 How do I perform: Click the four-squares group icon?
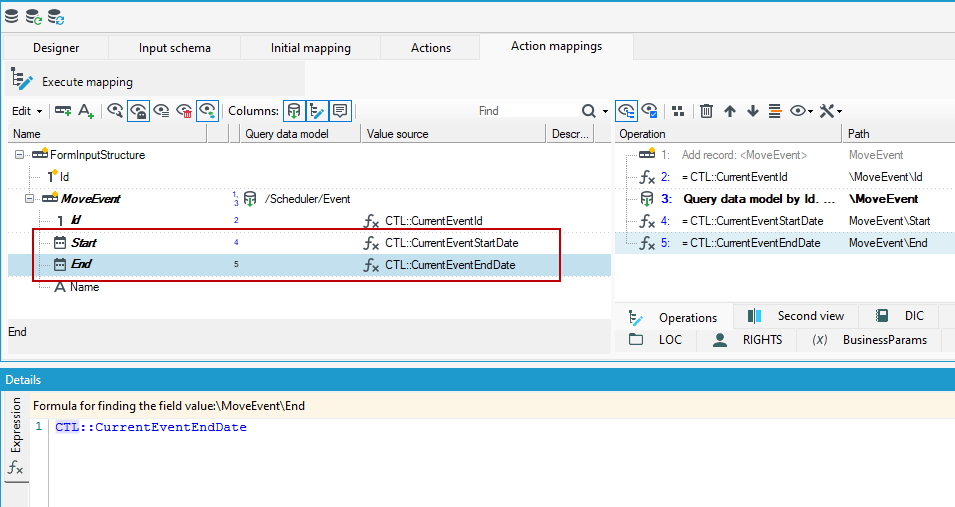click(x=678, y=111)
